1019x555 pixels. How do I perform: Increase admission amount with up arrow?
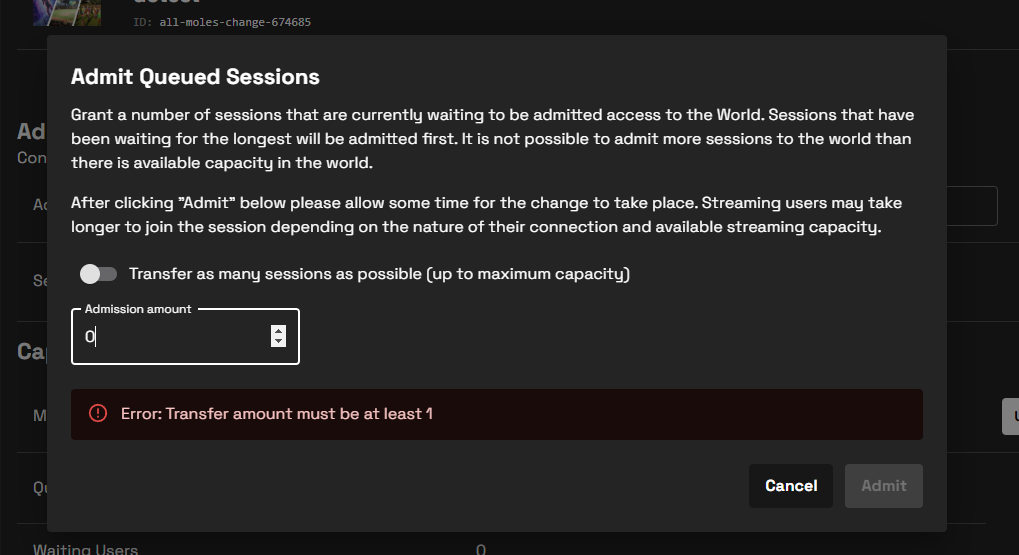tap(278, 331)
